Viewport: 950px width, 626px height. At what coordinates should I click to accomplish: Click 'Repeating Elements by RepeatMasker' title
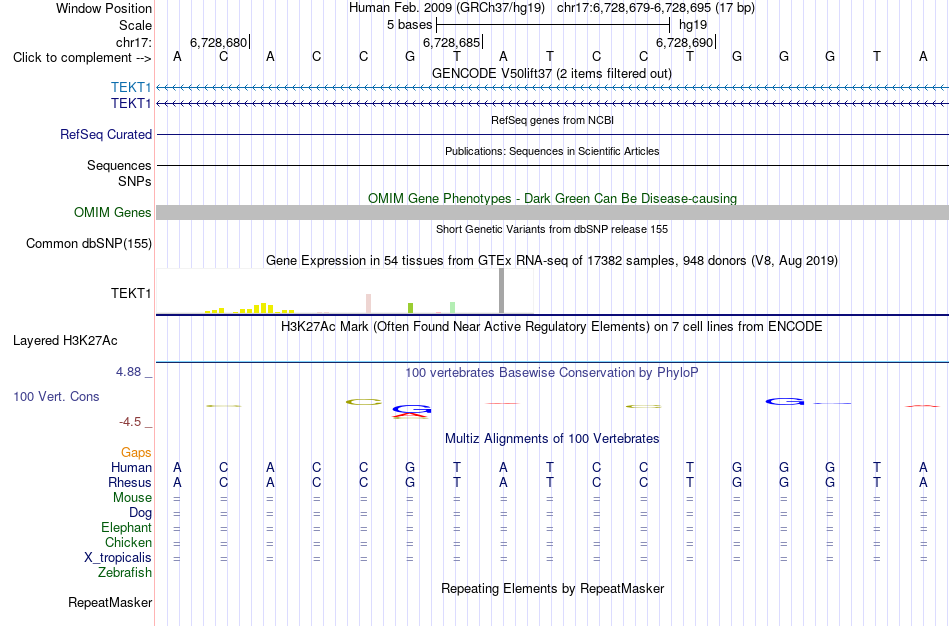[x=553, y=588]
